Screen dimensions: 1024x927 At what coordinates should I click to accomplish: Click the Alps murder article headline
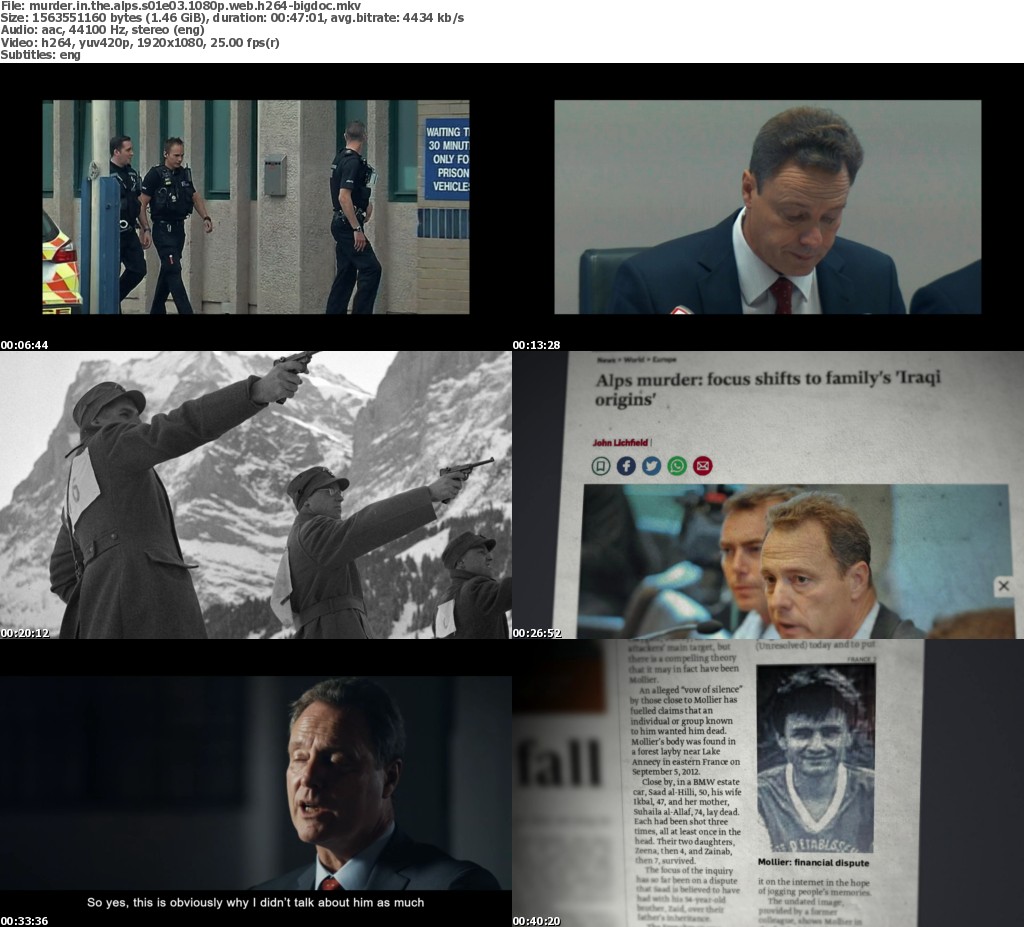tap(767, 389)
